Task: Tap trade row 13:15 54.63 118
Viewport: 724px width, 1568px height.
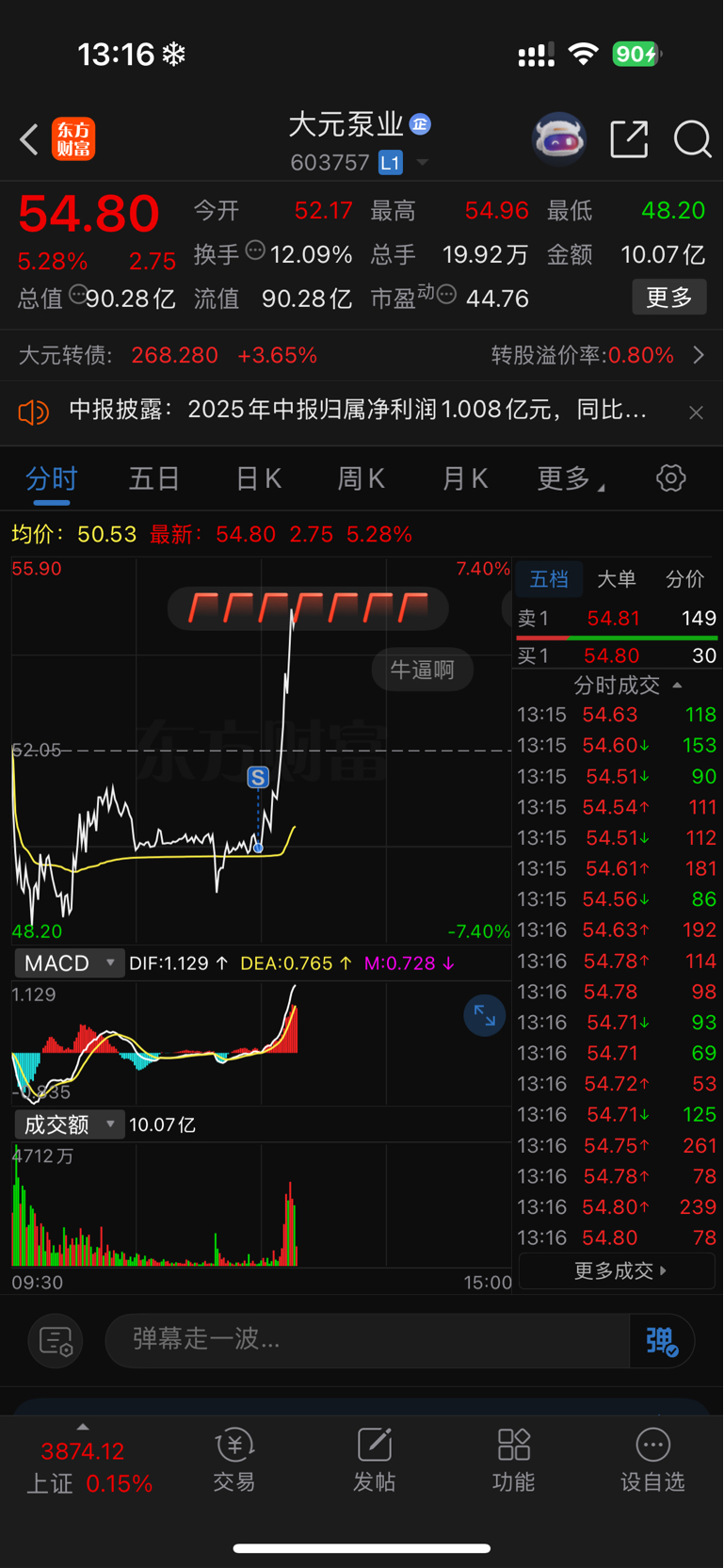Action: pyautogui.click(x=617, y=714)
